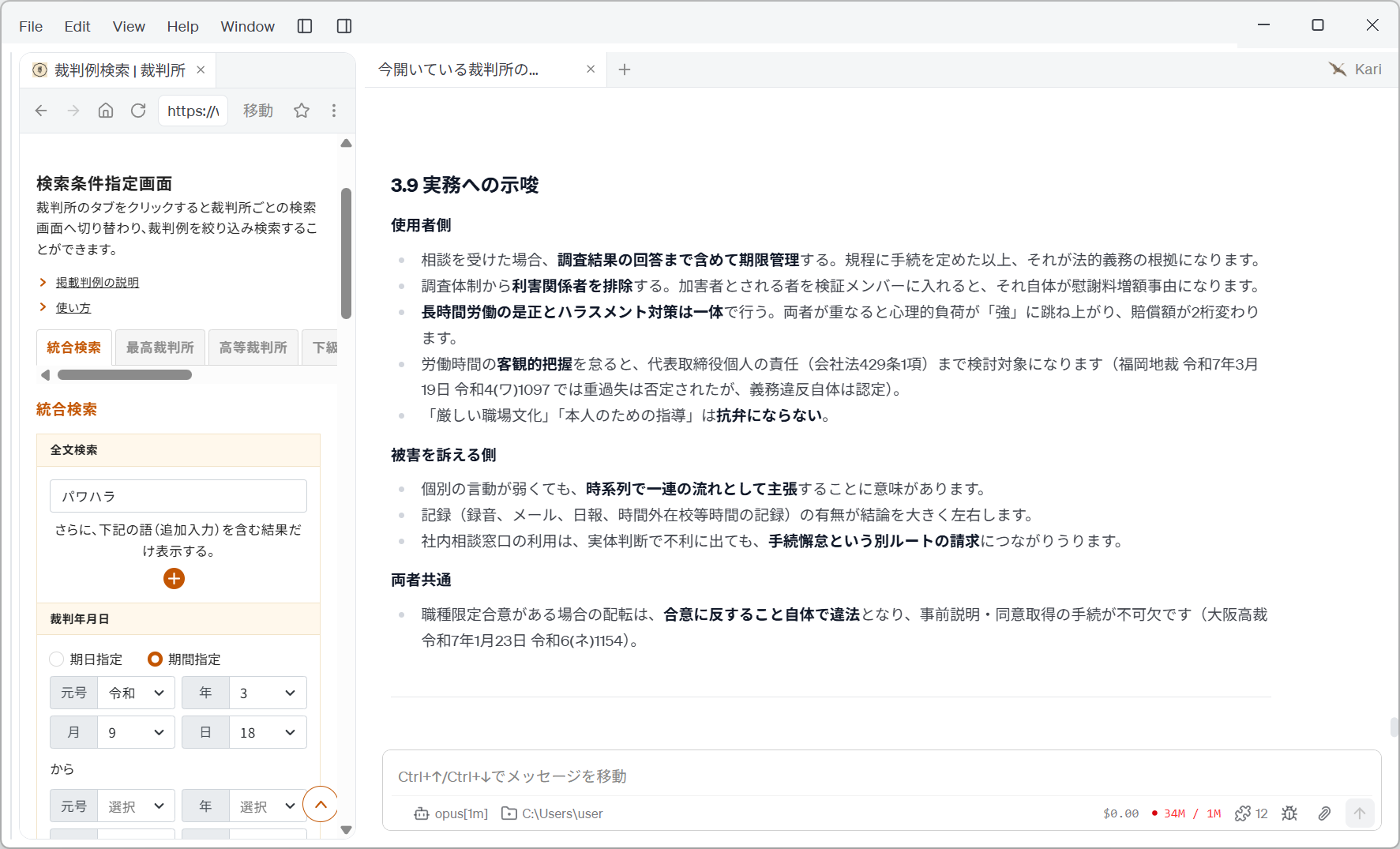Click the 移動 button
Screen dimensions: 1400x849
pos(258,111)
